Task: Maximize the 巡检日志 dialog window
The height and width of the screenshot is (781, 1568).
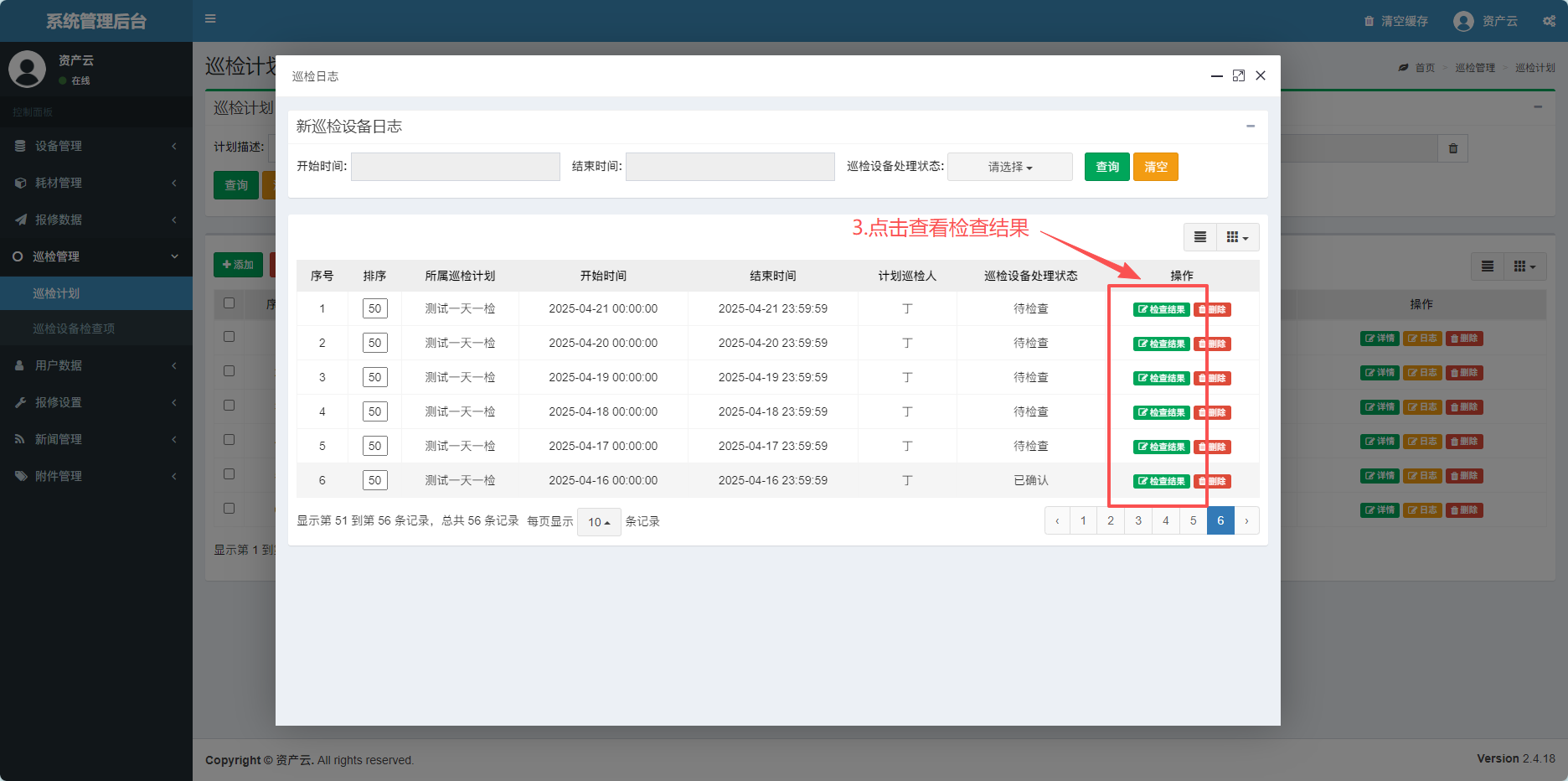Action: point(1239,75)
